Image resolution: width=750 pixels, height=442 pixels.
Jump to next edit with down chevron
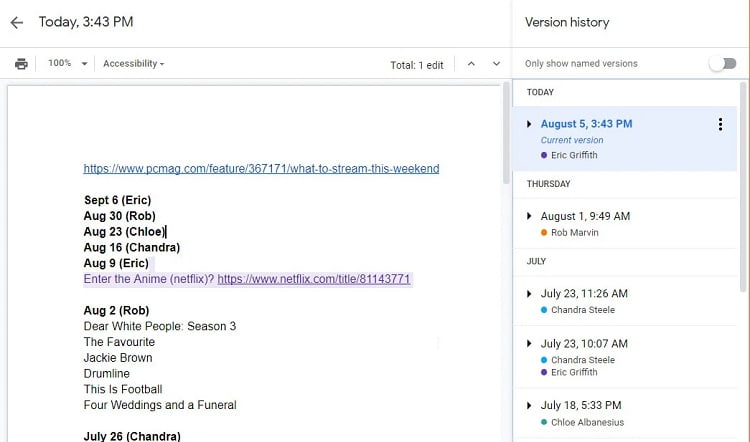(x=496, y=64)
